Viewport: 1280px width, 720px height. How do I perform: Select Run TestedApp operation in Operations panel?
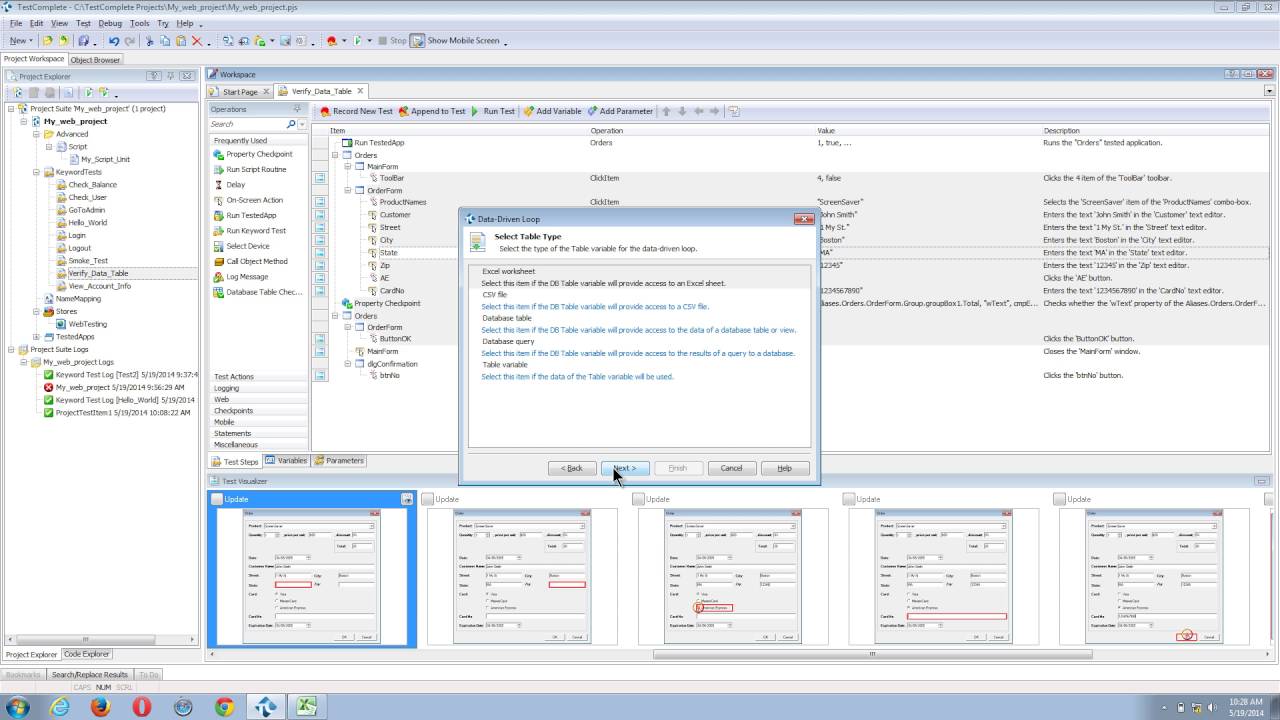click(251, 215)
